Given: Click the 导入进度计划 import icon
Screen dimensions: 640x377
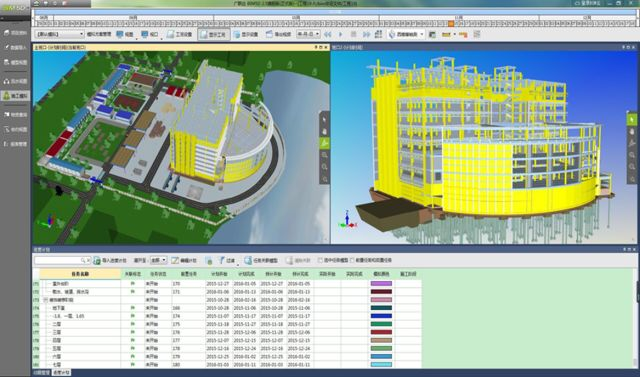Looking at the screenshot, I should pos(97,260).
